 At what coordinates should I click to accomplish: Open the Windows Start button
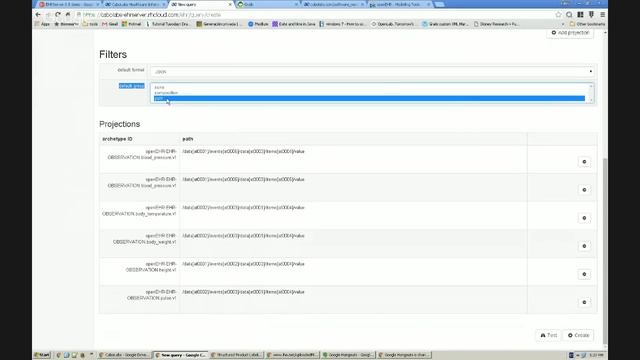click(42, 355)
